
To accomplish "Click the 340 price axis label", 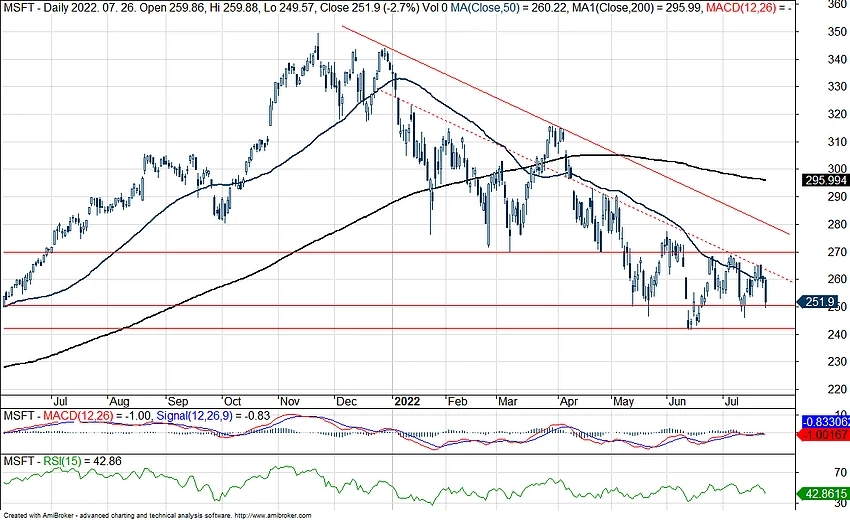I will click(x=837, y=59).
